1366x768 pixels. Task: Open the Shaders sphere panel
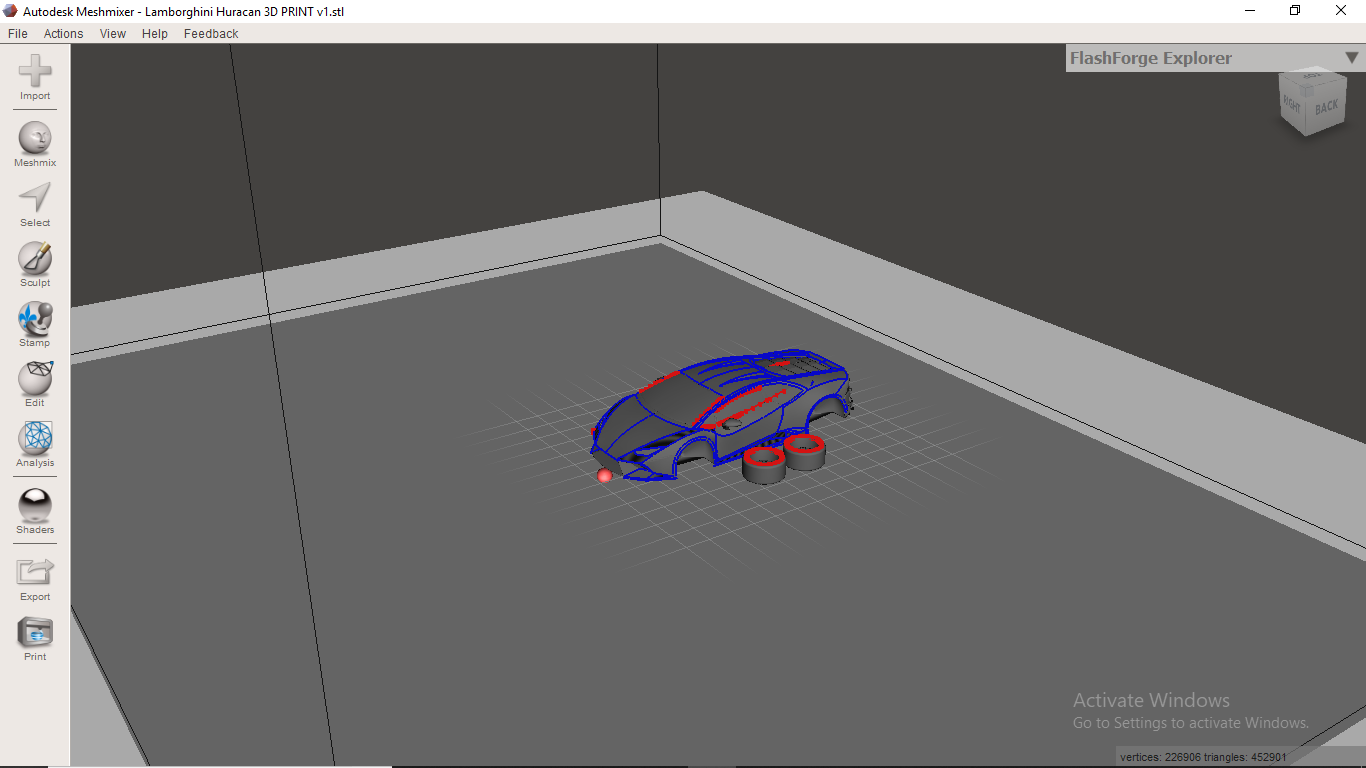click(x=35, y=505)
